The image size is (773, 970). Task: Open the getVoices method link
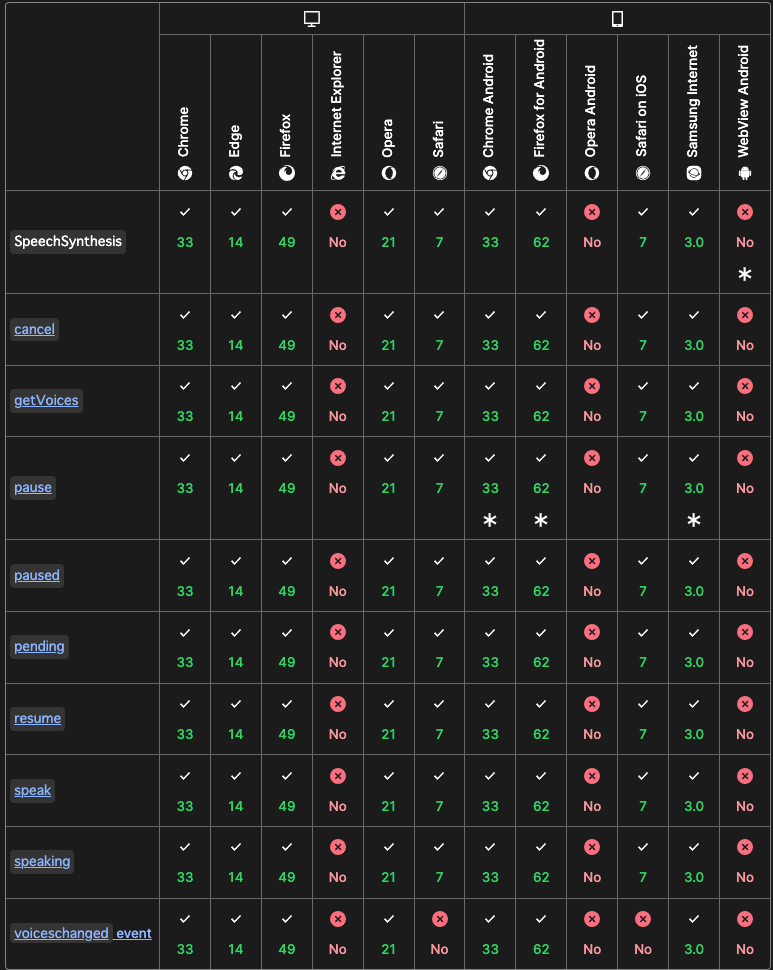pos(46,400)
